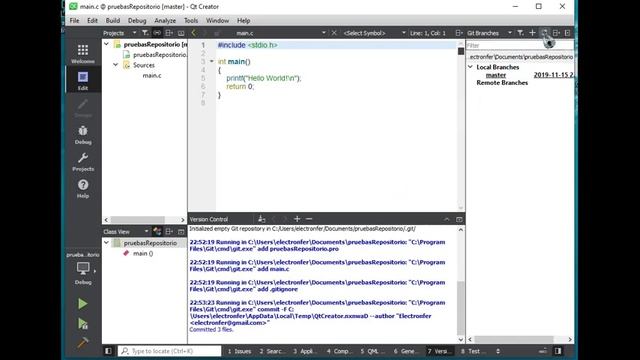Image resolution: width=640 pixels, height=360 pixels.
Task: Go forward in editor navigation history
Action: pos(205,33)
